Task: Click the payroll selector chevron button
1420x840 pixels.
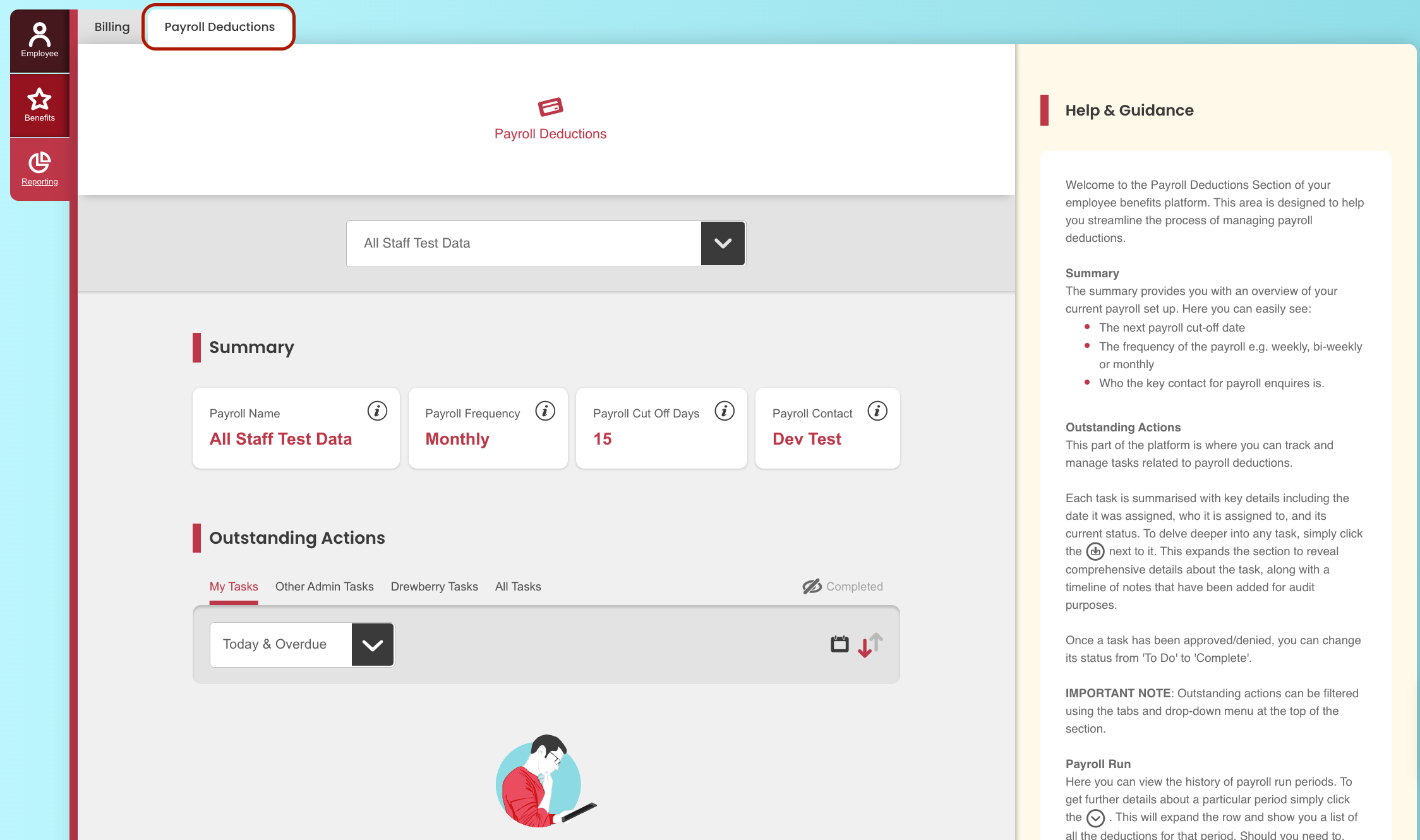Action: click(x=723, y=243)
